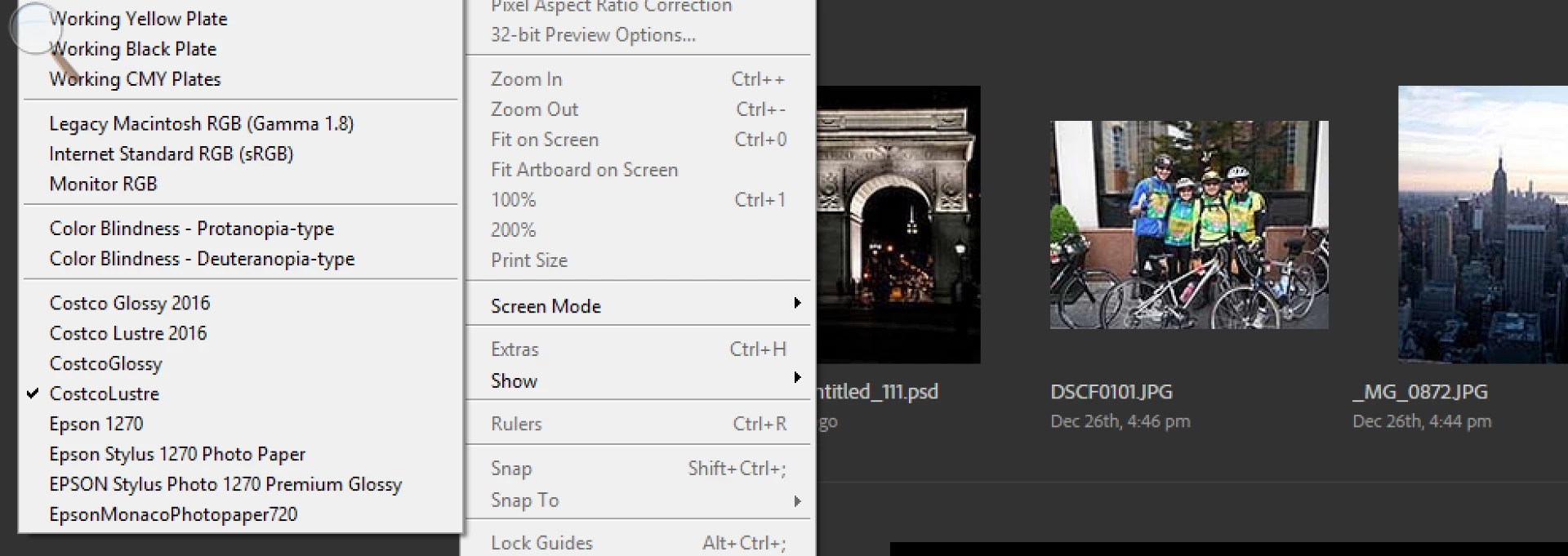Choose Working CMY Plates option
Screen dimensions: 1568x556
tap(241, 79)
